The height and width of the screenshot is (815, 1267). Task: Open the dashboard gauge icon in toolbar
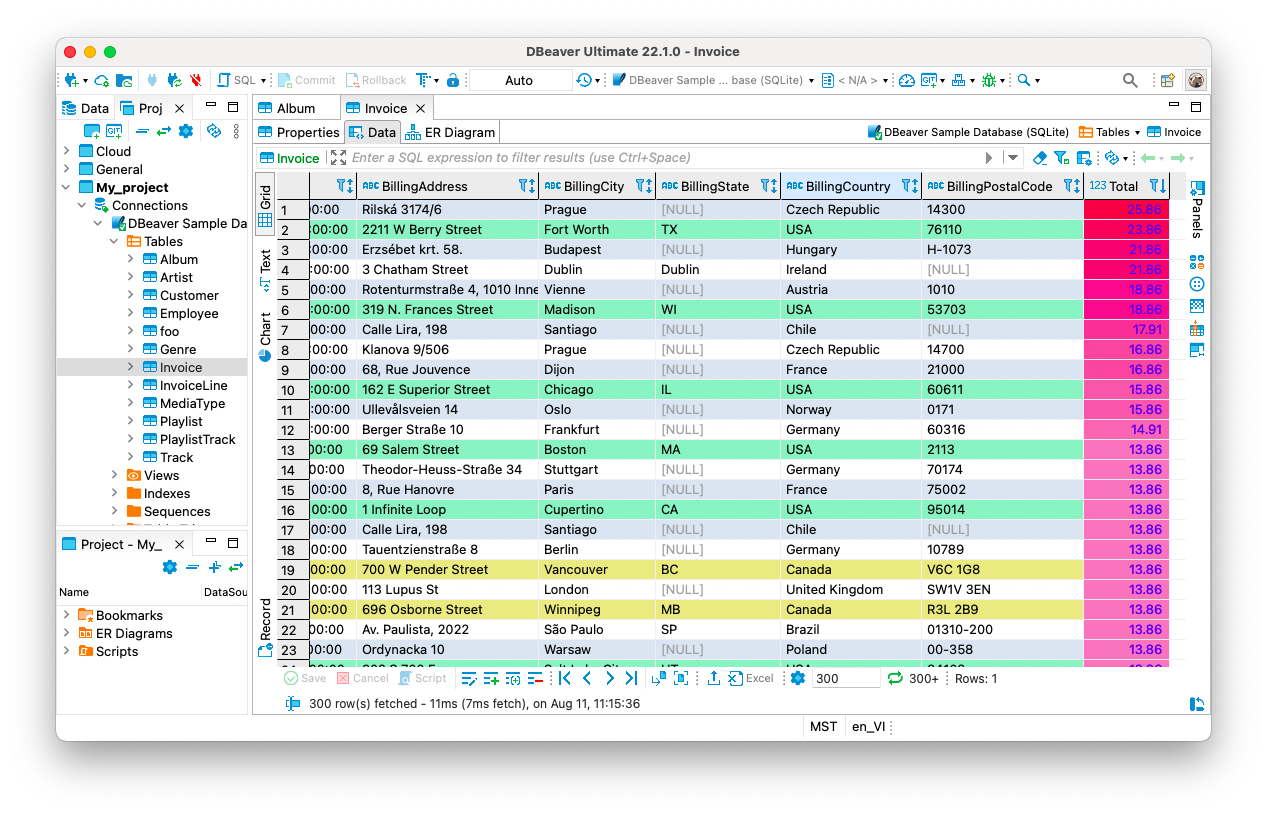[x=906, y=80]
